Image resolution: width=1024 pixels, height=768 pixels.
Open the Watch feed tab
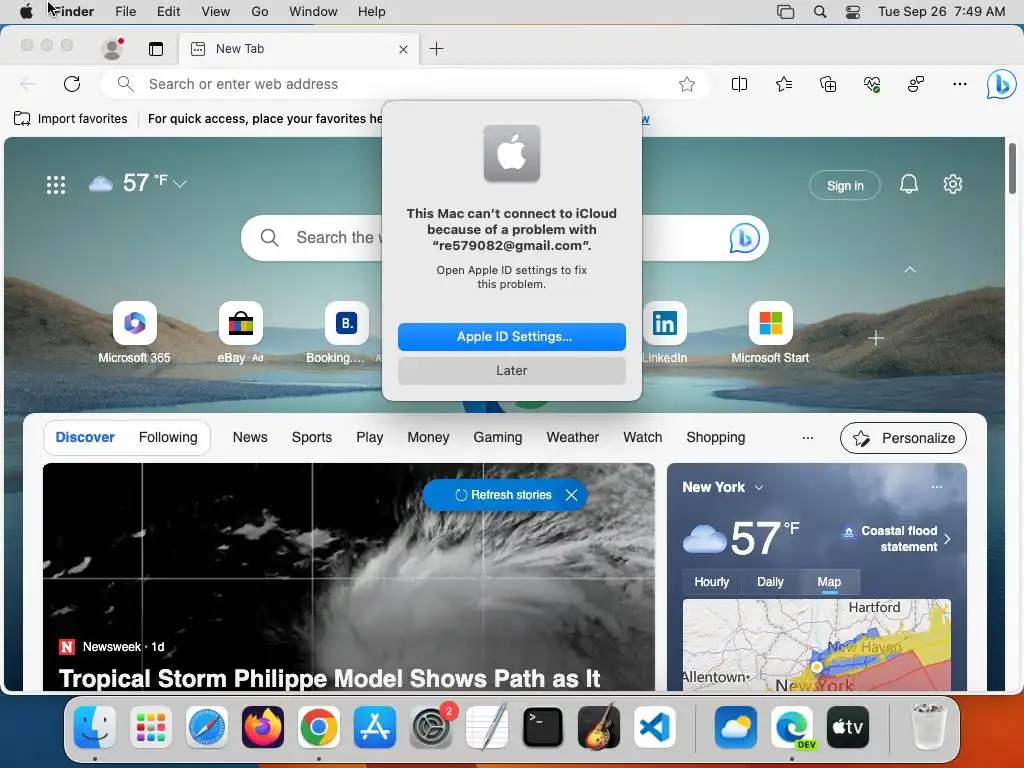pos(643,438)
